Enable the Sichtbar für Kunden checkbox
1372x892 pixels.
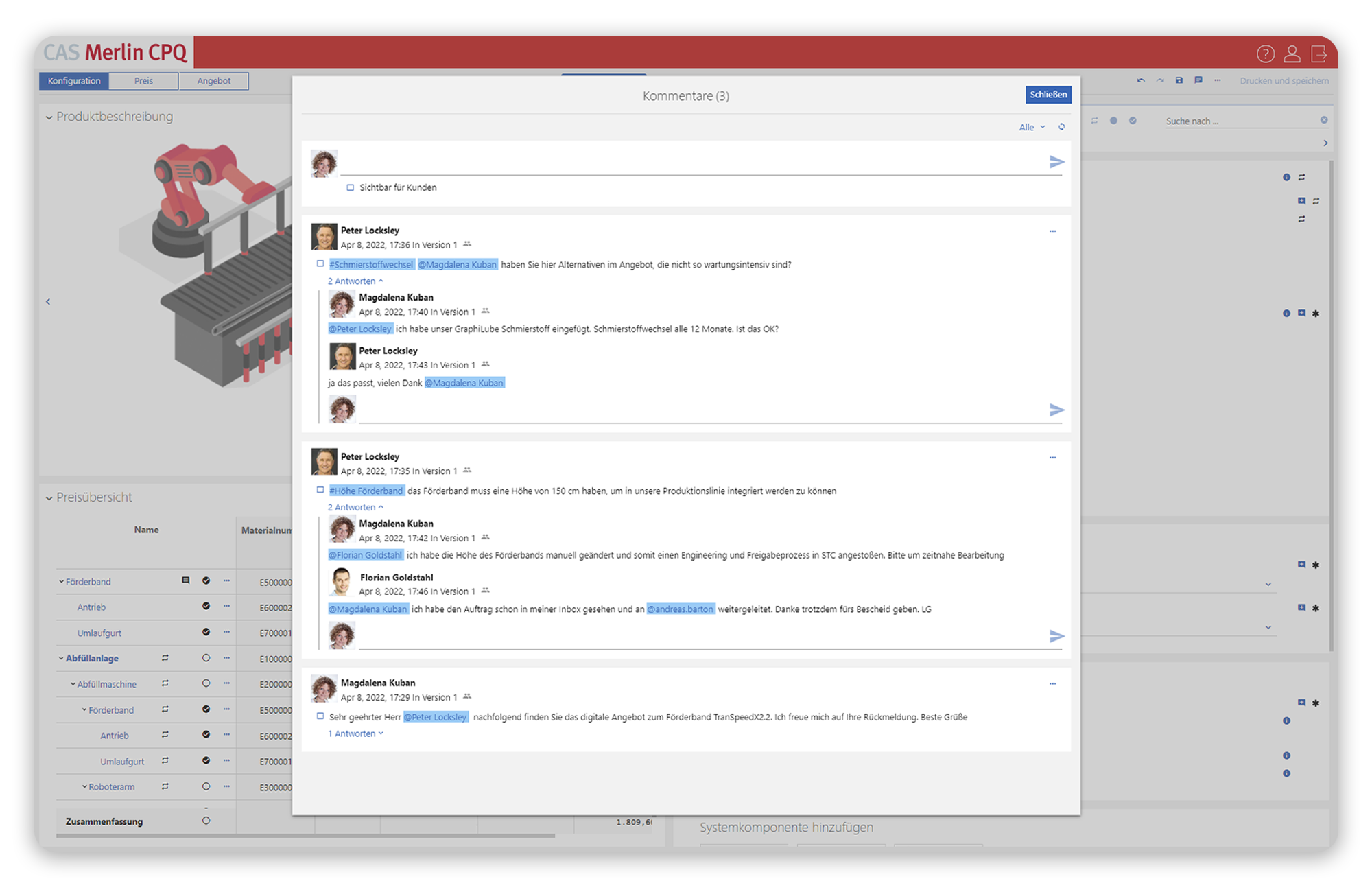tap(351, 187)
